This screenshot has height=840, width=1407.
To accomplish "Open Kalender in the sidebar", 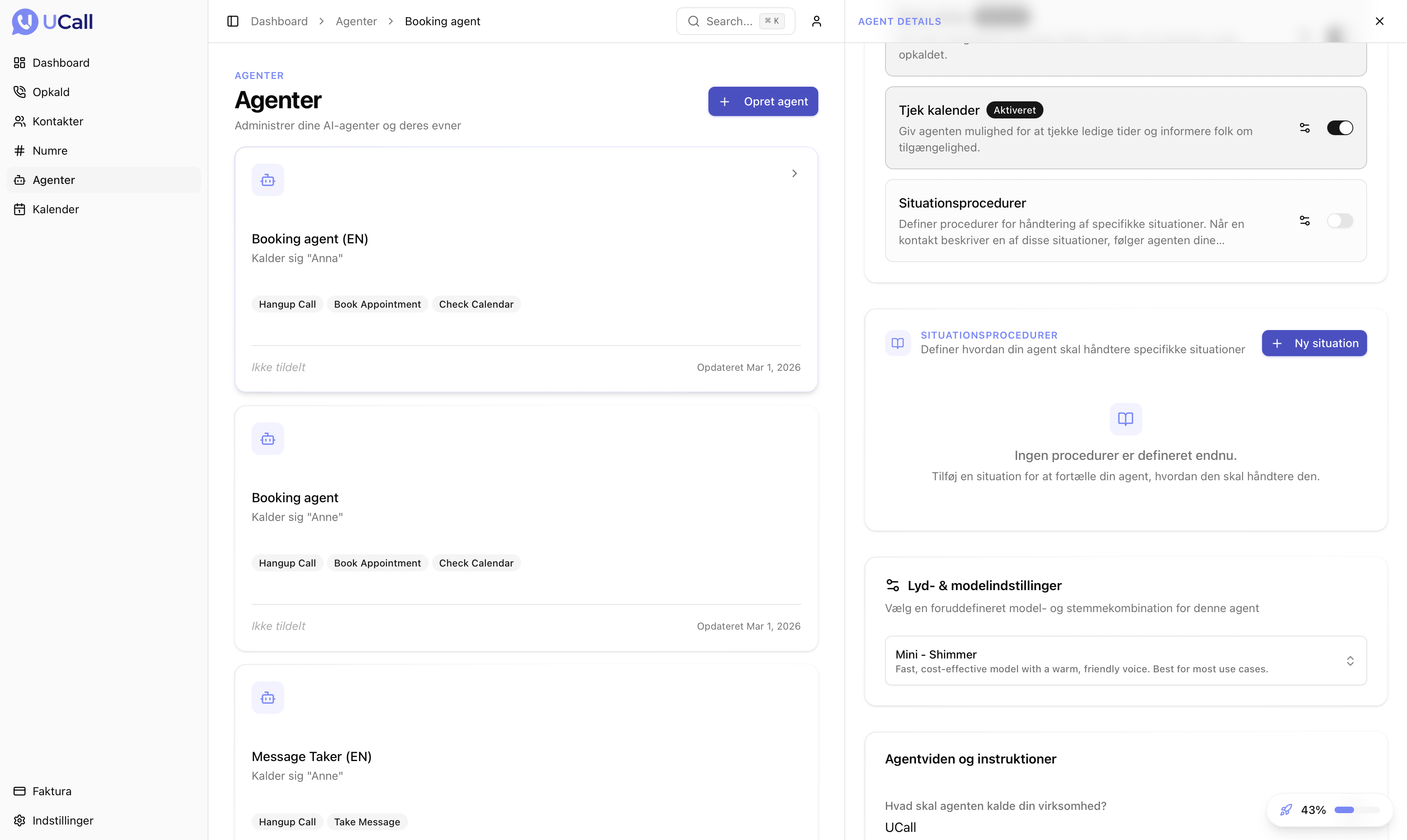I will click(x=104, y=210).
